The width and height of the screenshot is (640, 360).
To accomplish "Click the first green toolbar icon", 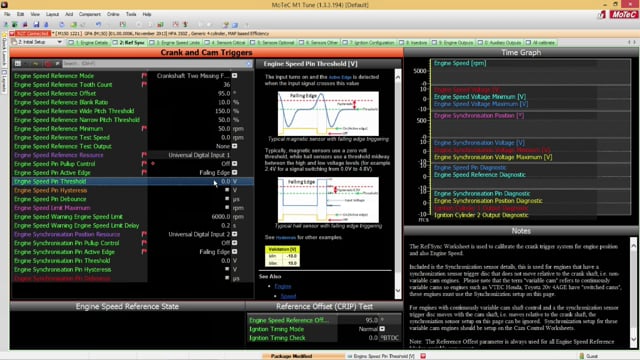I will point(6,24).
